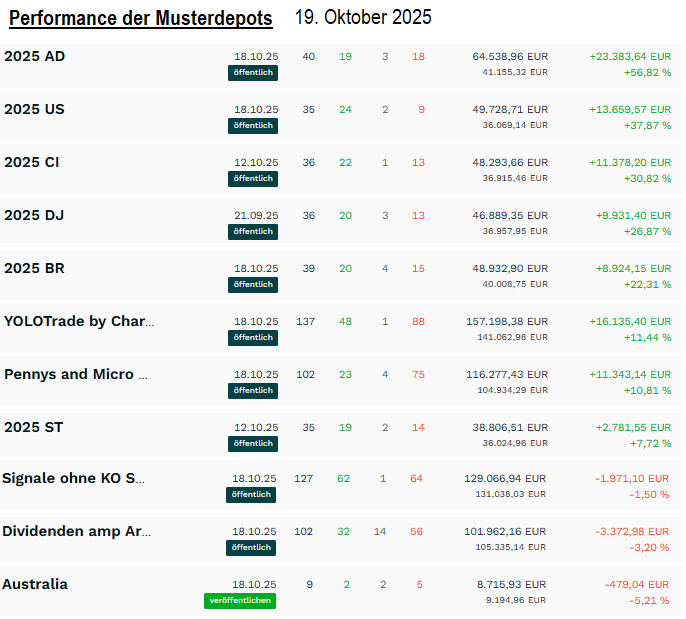Select the 2025 CI portfolio name
The height and width of the screenshot is (619, 686).
tap(32, 162)
